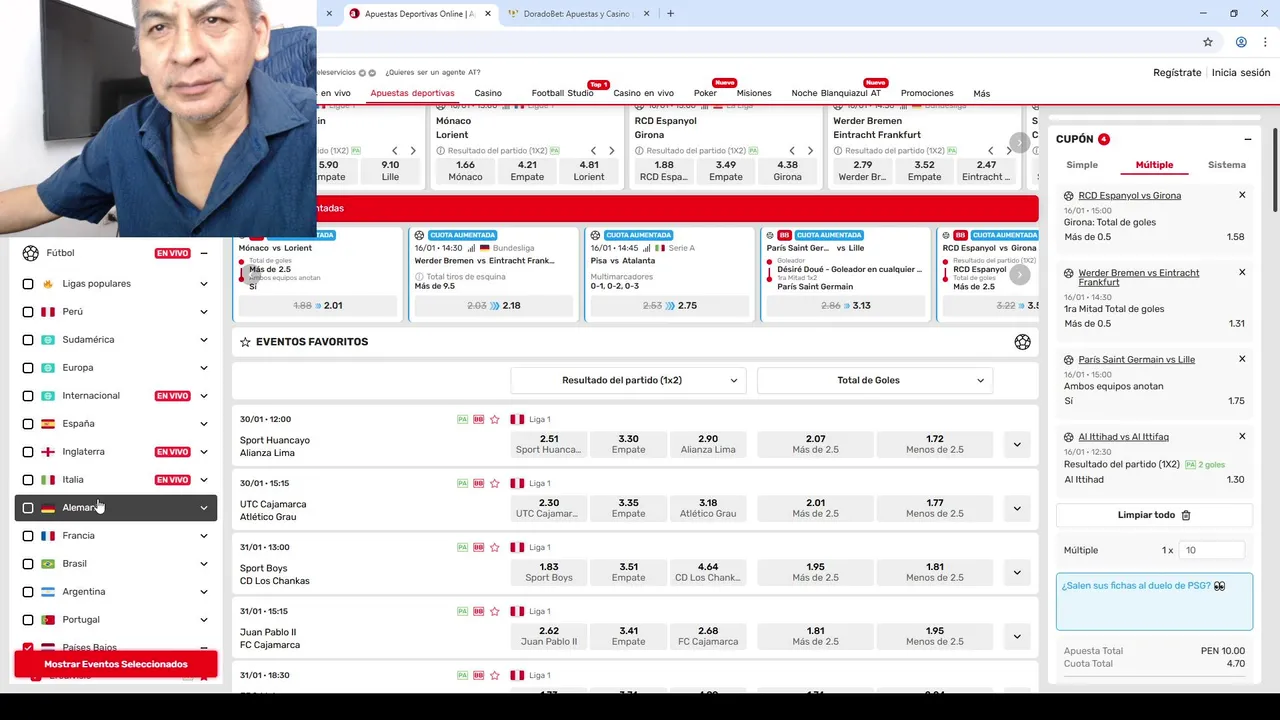
Task: Tick the Inglaterra checkbox
Action: pos(28,452)
